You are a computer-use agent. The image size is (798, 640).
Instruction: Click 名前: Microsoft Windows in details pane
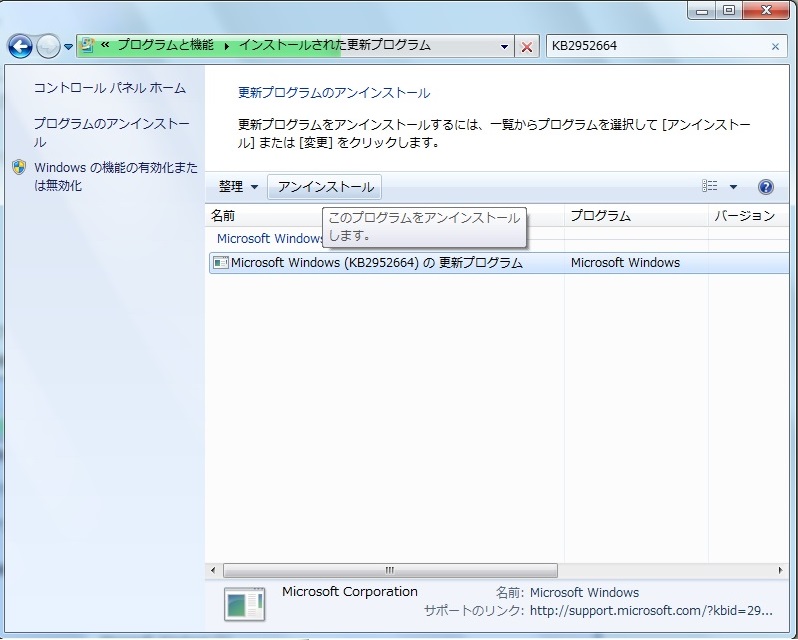pos(567,593)
